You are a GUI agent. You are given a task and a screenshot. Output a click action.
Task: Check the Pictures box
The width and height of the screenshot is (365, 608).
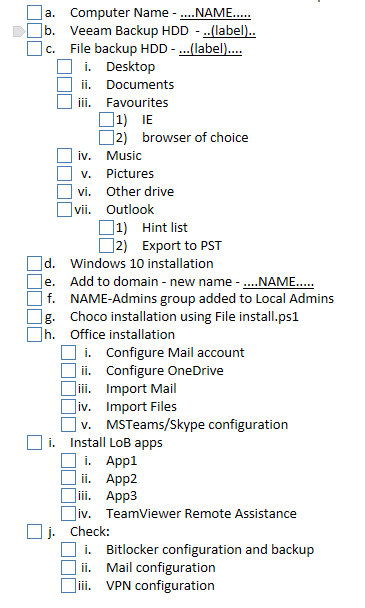(x=64, y=173)
